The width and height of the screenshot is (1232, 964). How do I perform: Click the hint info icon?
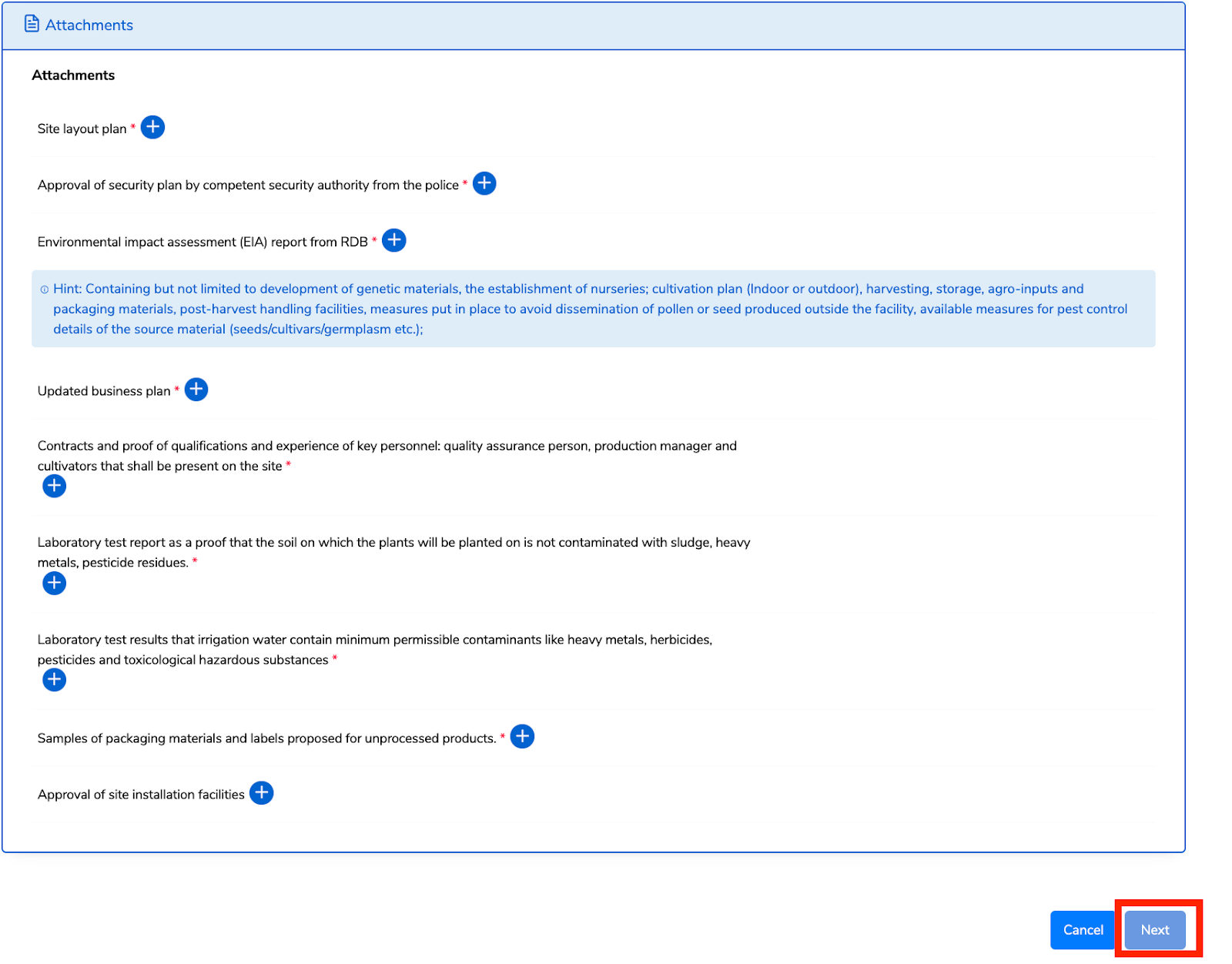pos(45,290)
